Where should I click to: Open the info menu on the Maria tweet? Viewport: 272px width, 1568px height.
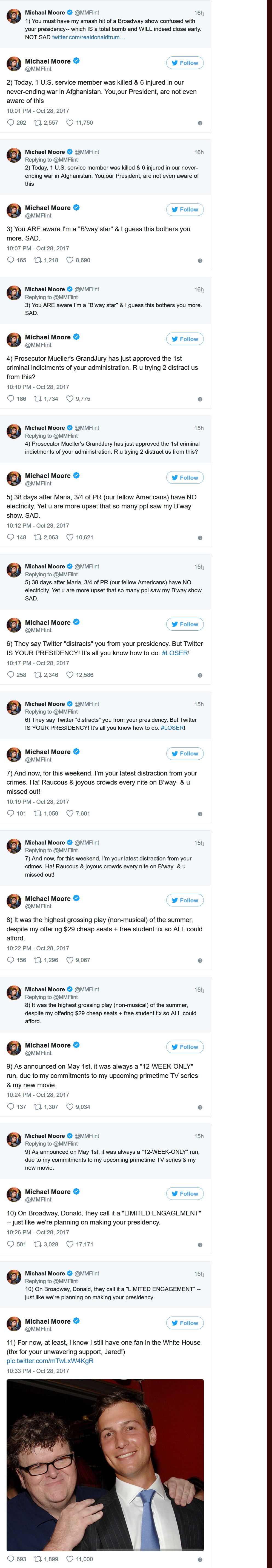click(201, 538)
